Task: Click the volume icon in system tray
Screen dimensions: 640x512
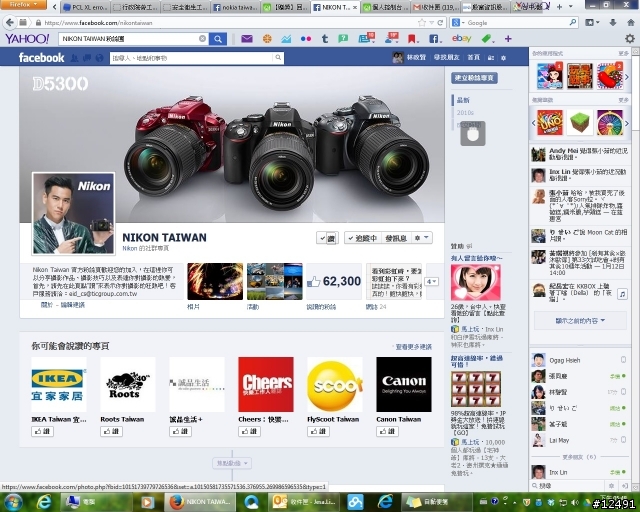Action: [574, 502]
